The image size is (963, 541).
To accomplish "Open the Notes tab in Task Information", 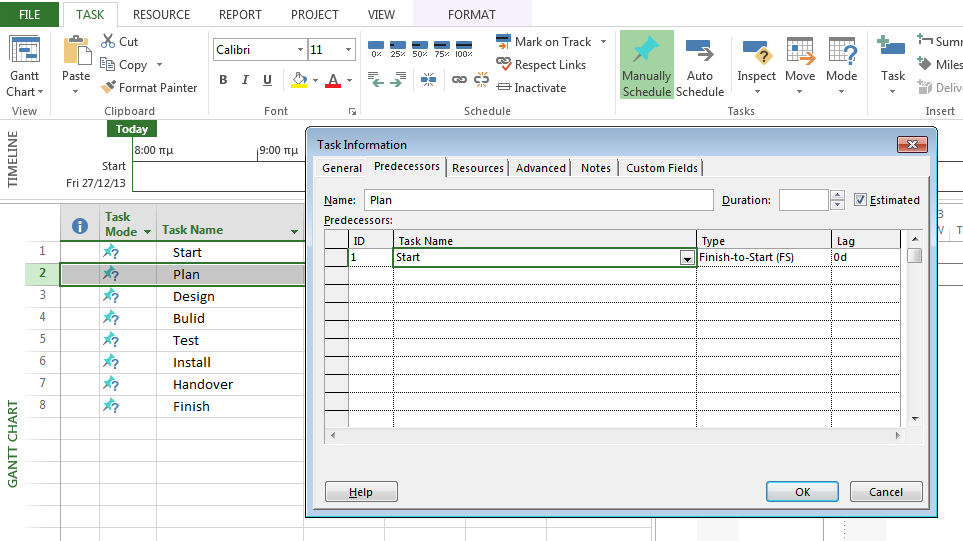I will (596, 168).
